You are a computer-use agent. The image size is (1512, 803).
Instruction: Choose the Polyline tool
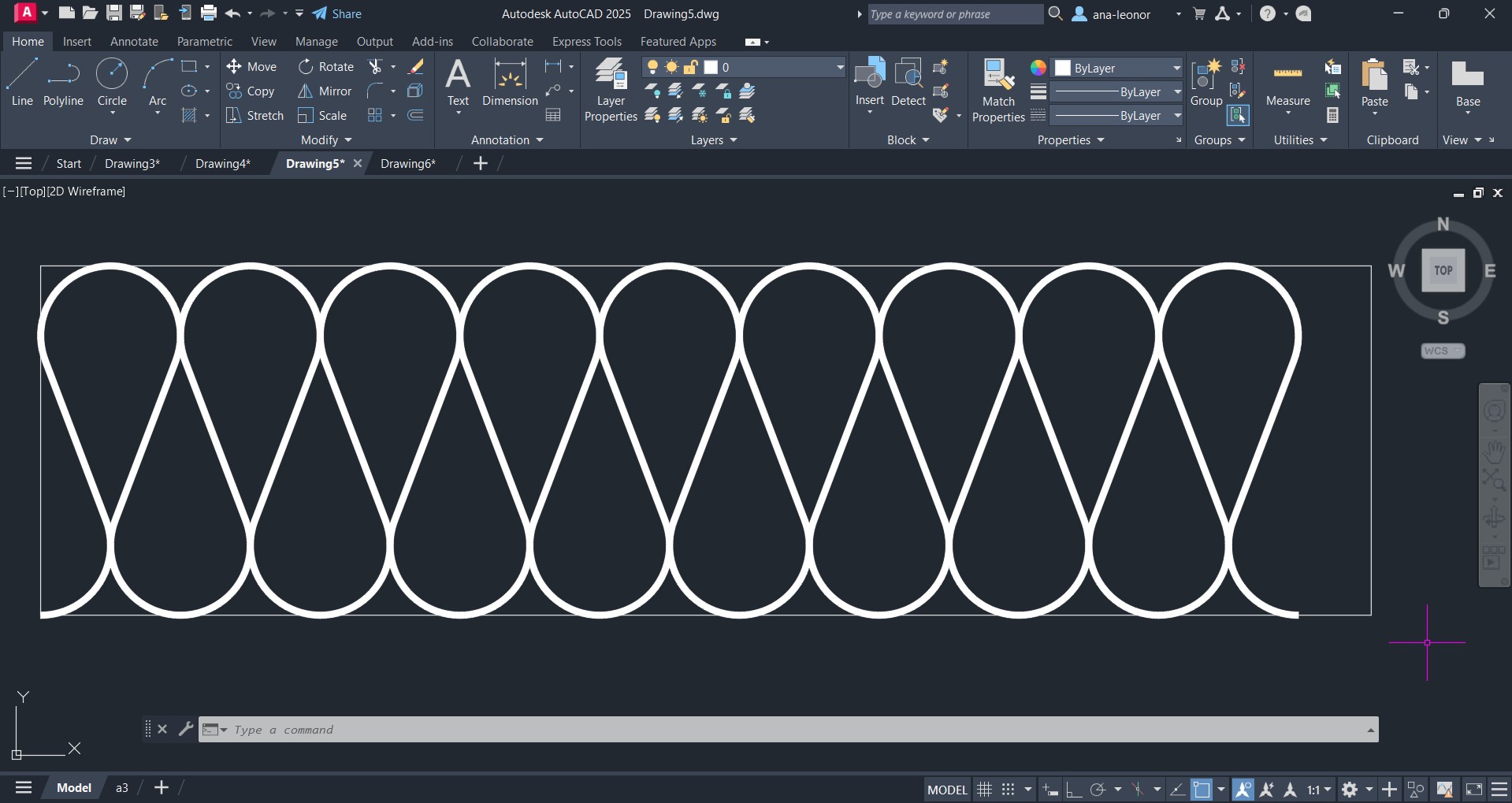(63, 82)
